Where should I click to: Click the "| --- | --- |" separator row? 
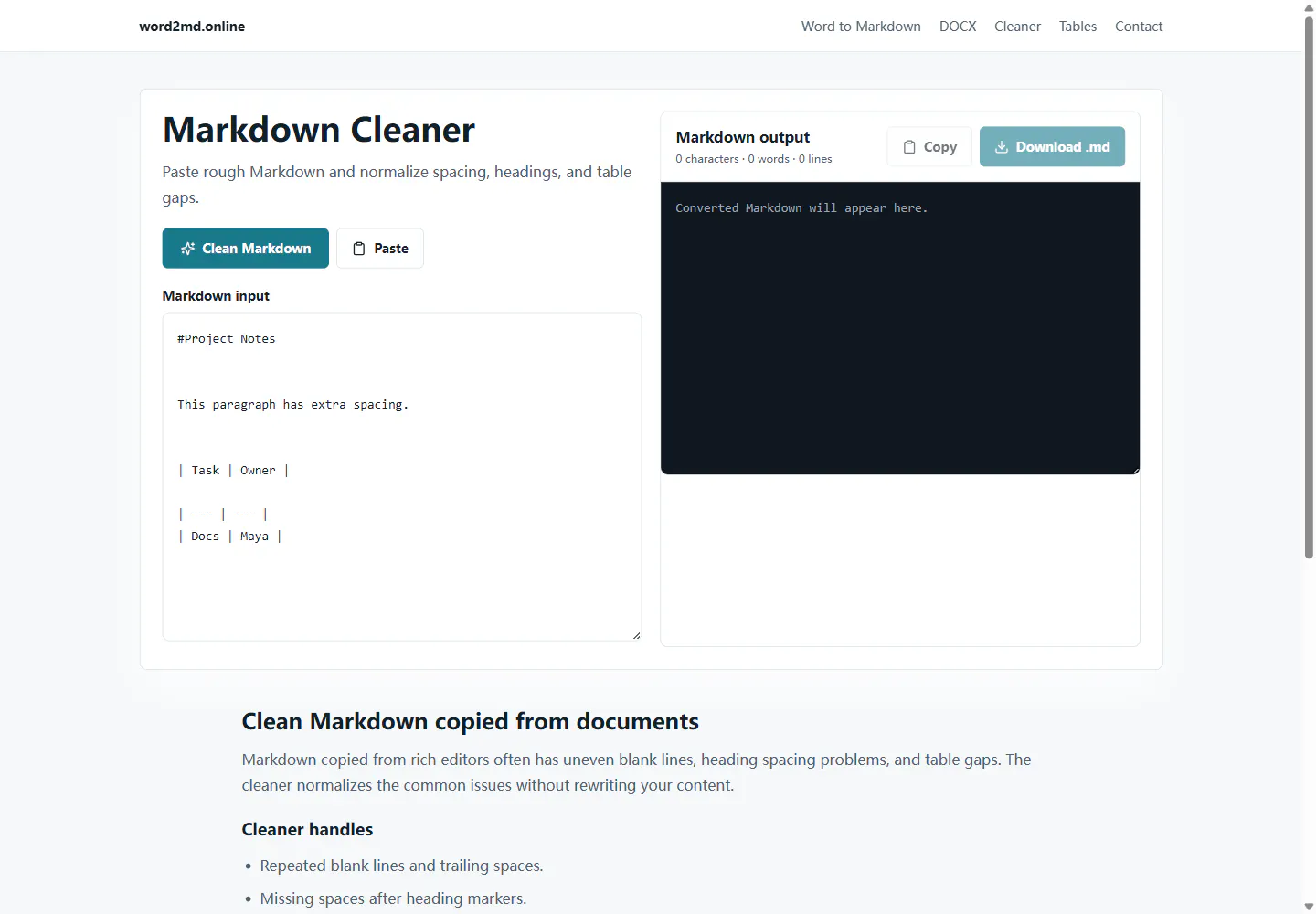click(223, 515)
